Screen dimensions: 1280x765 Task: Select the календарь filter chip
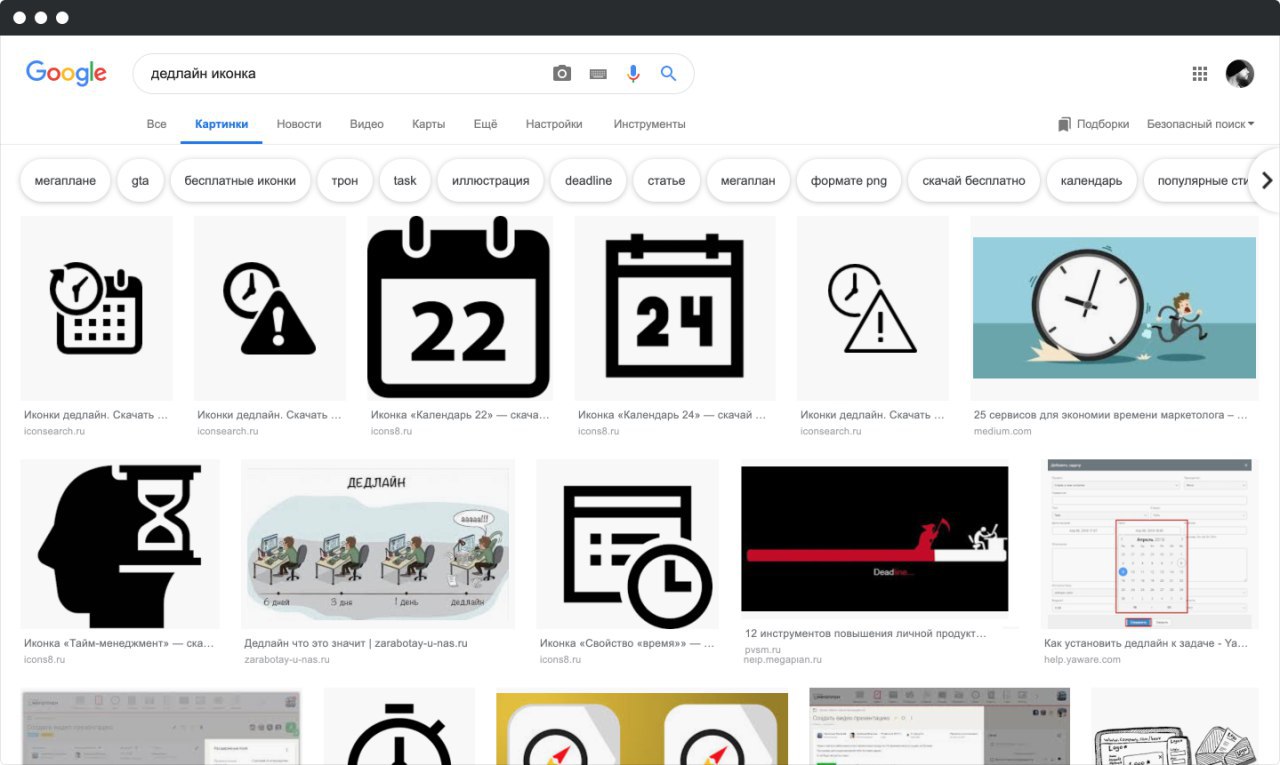coord(1091,181)
